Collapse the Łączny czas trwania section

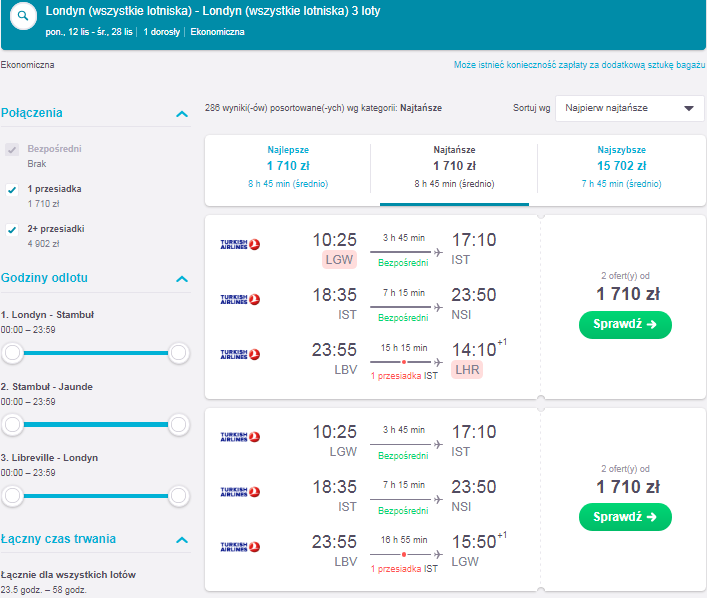click(x=182, y=540)
